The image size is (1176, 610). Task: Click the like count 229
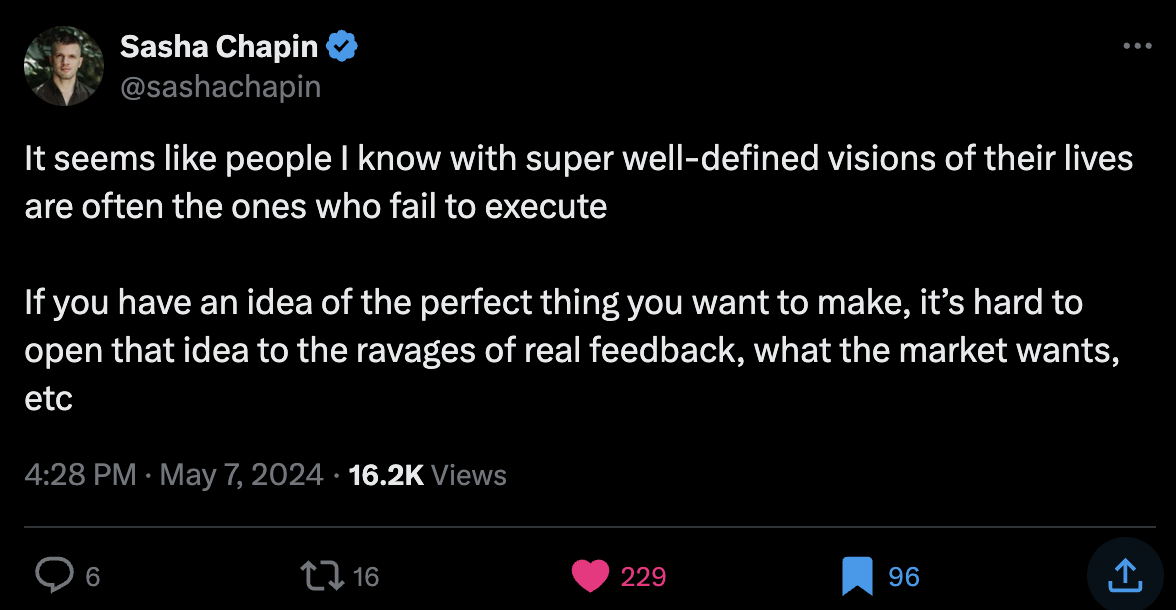[x=643, y=576]
